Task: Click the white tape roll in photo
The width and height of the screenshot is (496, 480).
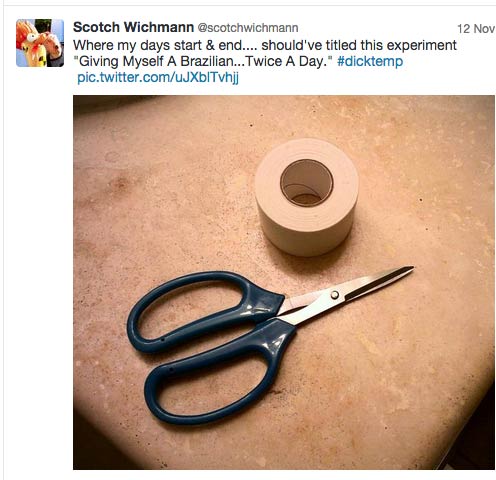Action: [307, 197]
